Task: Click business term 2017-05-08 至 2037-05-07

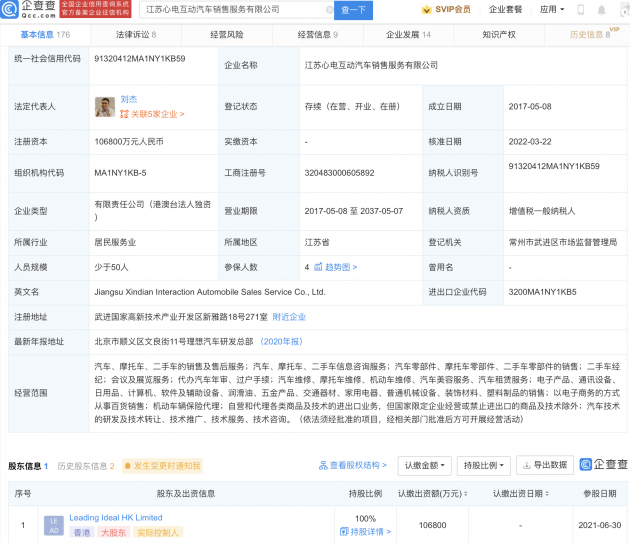Action: pos(354,211)
